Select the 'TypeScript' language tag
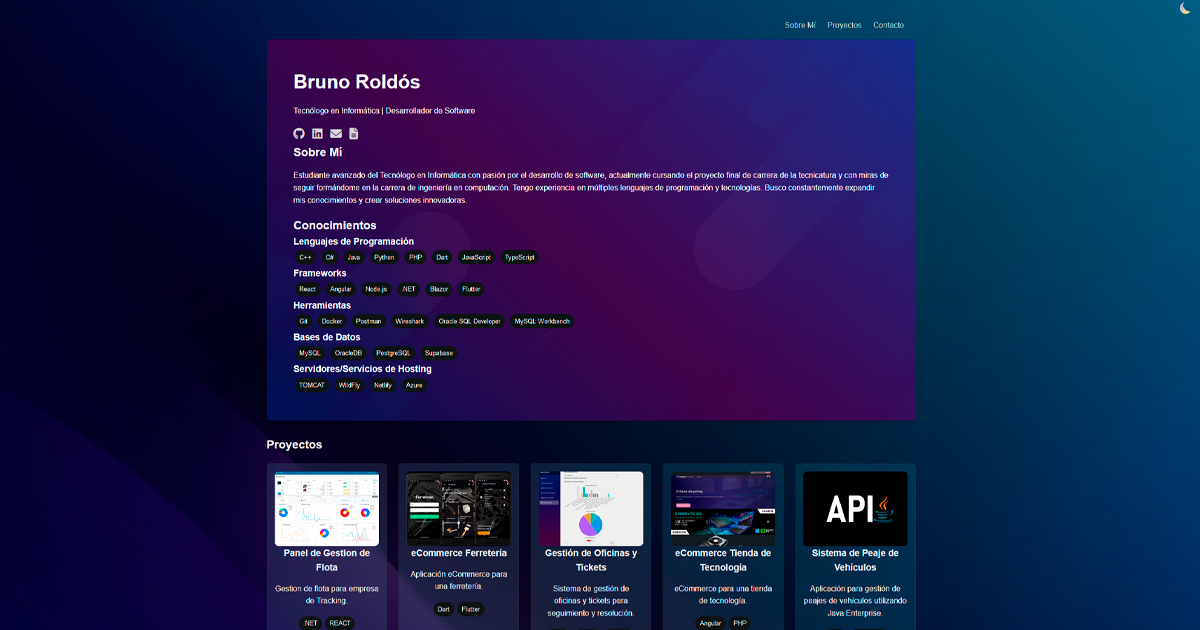This screenshot has height=630, width=1200. 519,257
